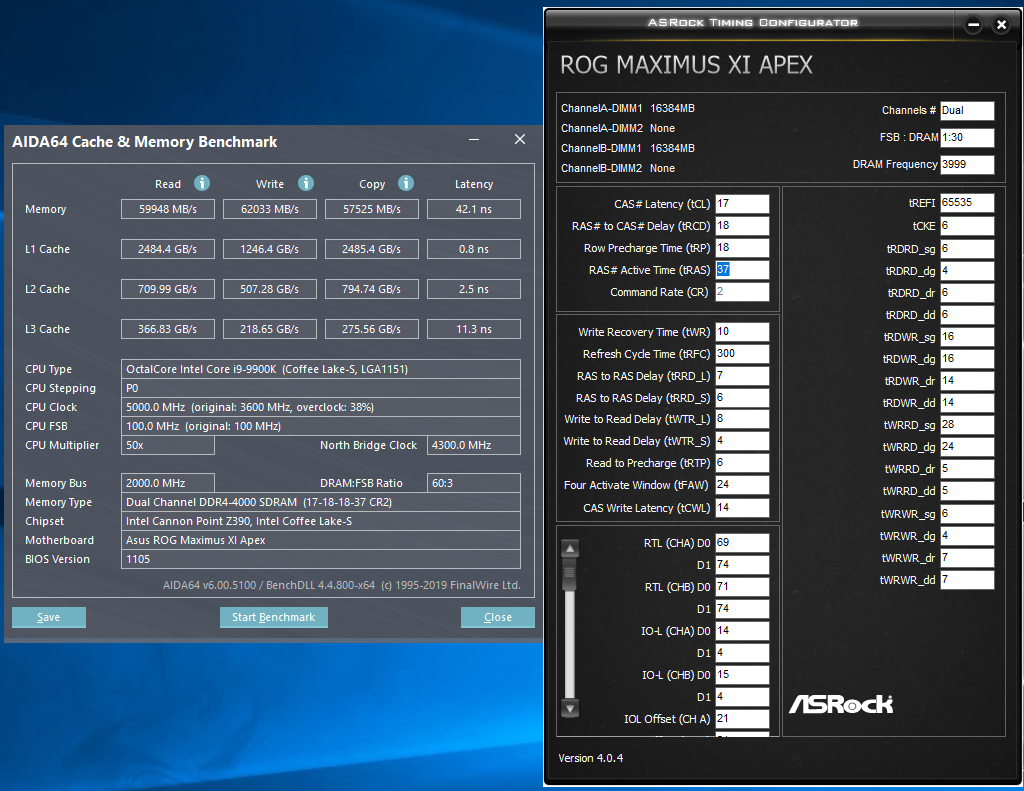Screen dimensions: 1024x791
Task: Select the Four Activate Window (tFAW) field
Action: [x=742, y=485]
